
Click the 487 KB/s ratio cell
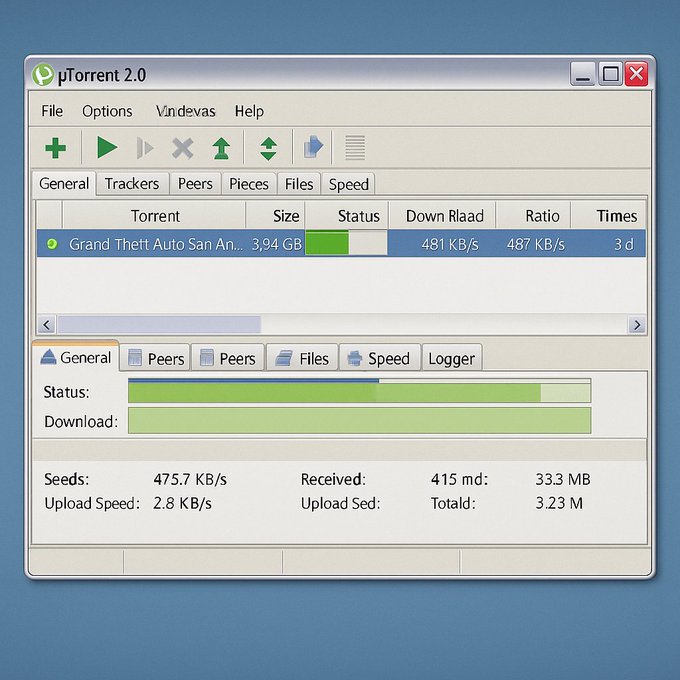point(536,245)
